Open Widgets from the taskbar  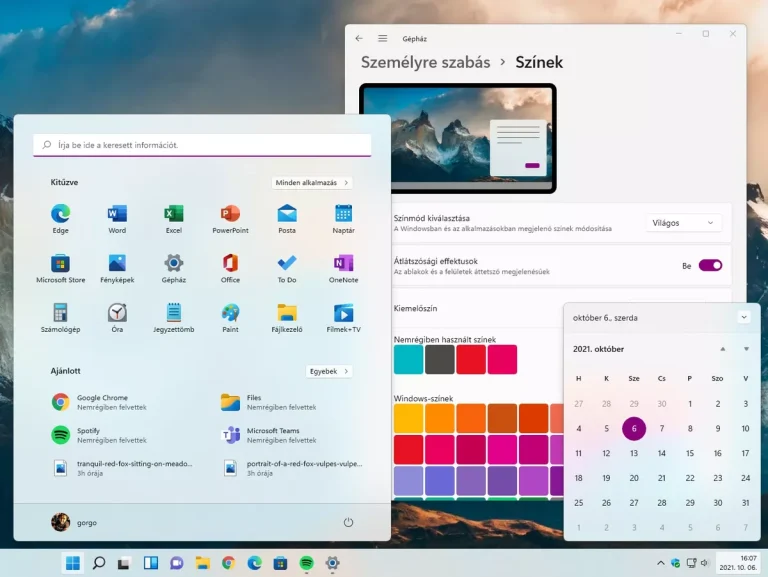[x=150, y=563]
